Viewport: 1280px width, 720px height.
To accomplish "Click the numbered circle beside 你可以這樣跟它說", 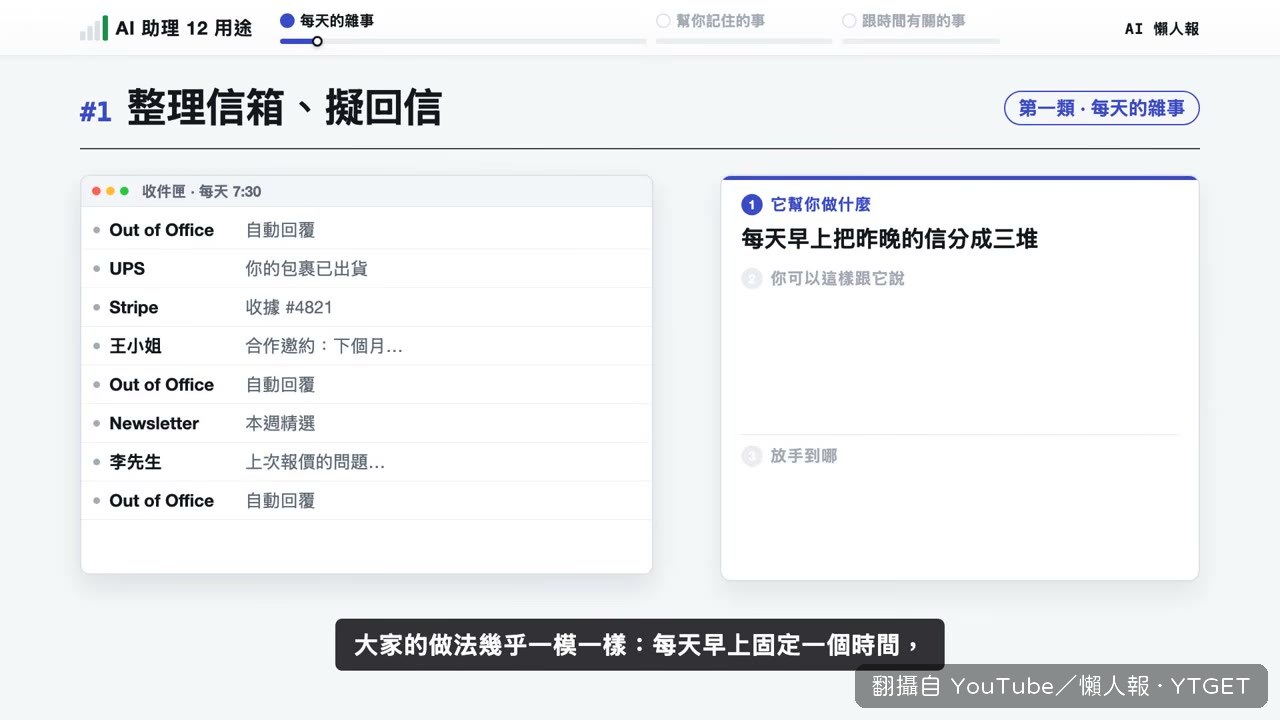I will pos(752,279).
